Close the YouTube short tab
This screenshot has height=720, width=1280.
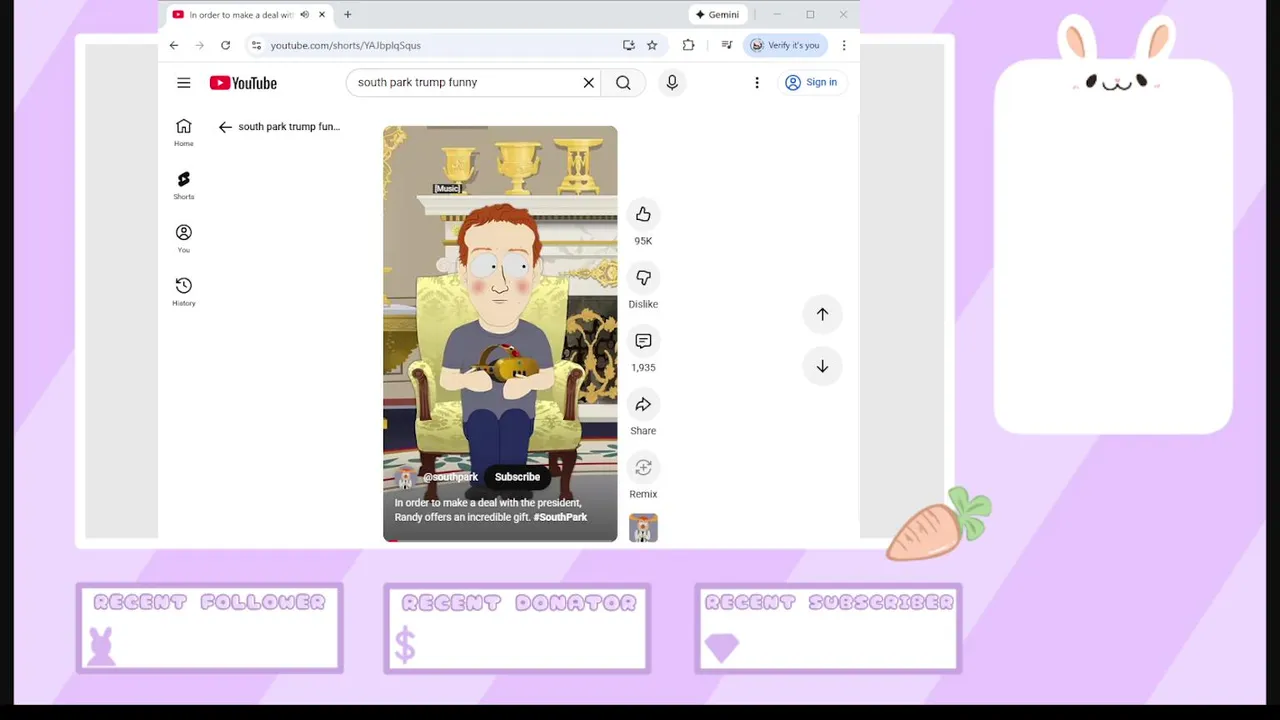[x=322, y=15]
